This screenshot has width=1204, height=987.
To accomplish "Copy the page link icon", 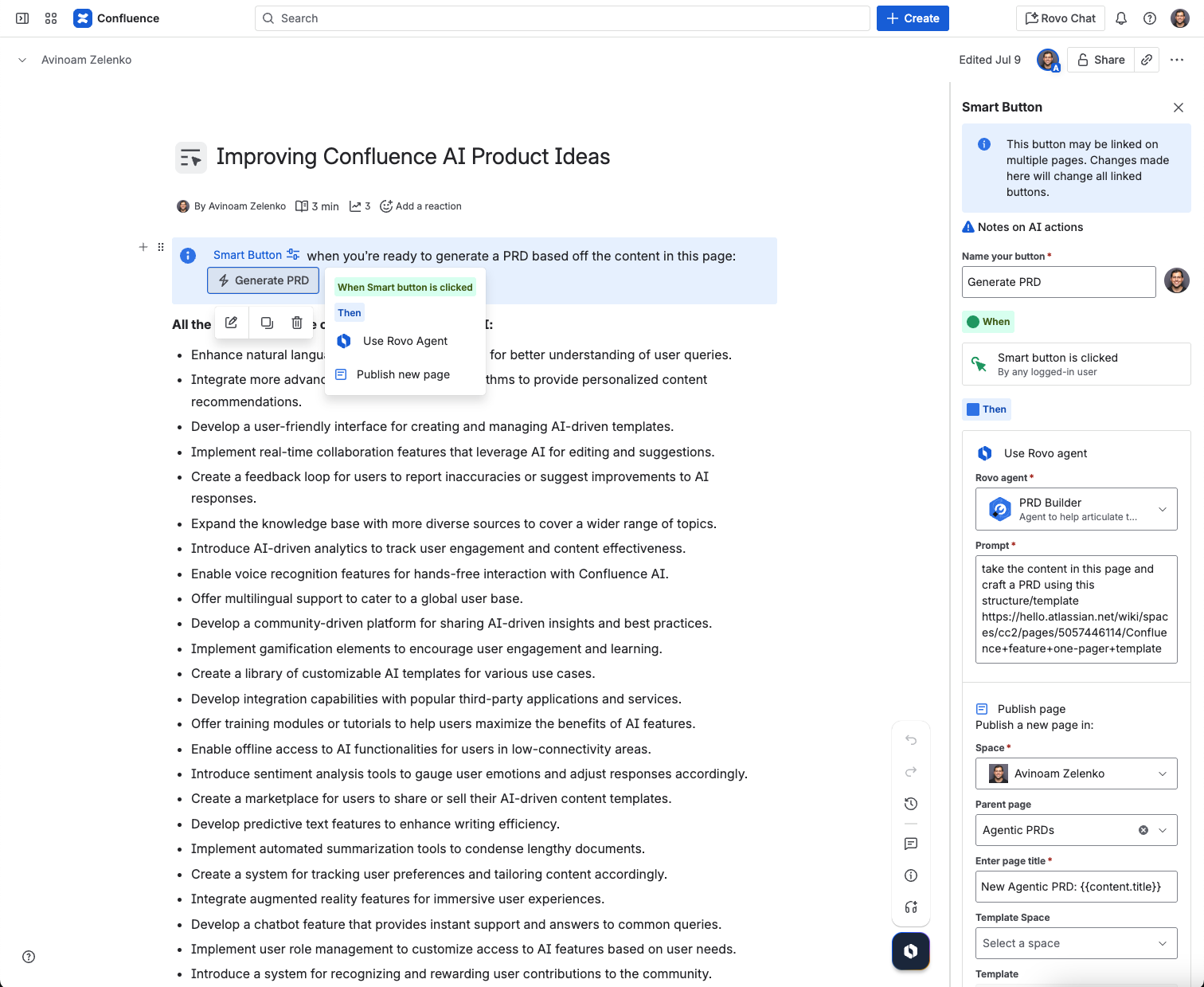I will (1147, 60).
